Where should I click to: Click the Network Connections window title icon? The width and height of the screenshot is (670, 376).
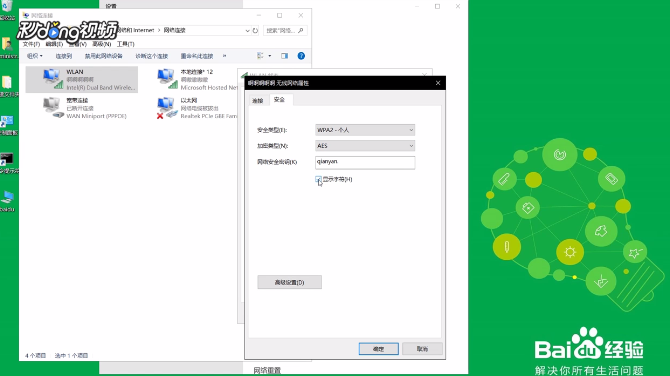coord(26,15)
